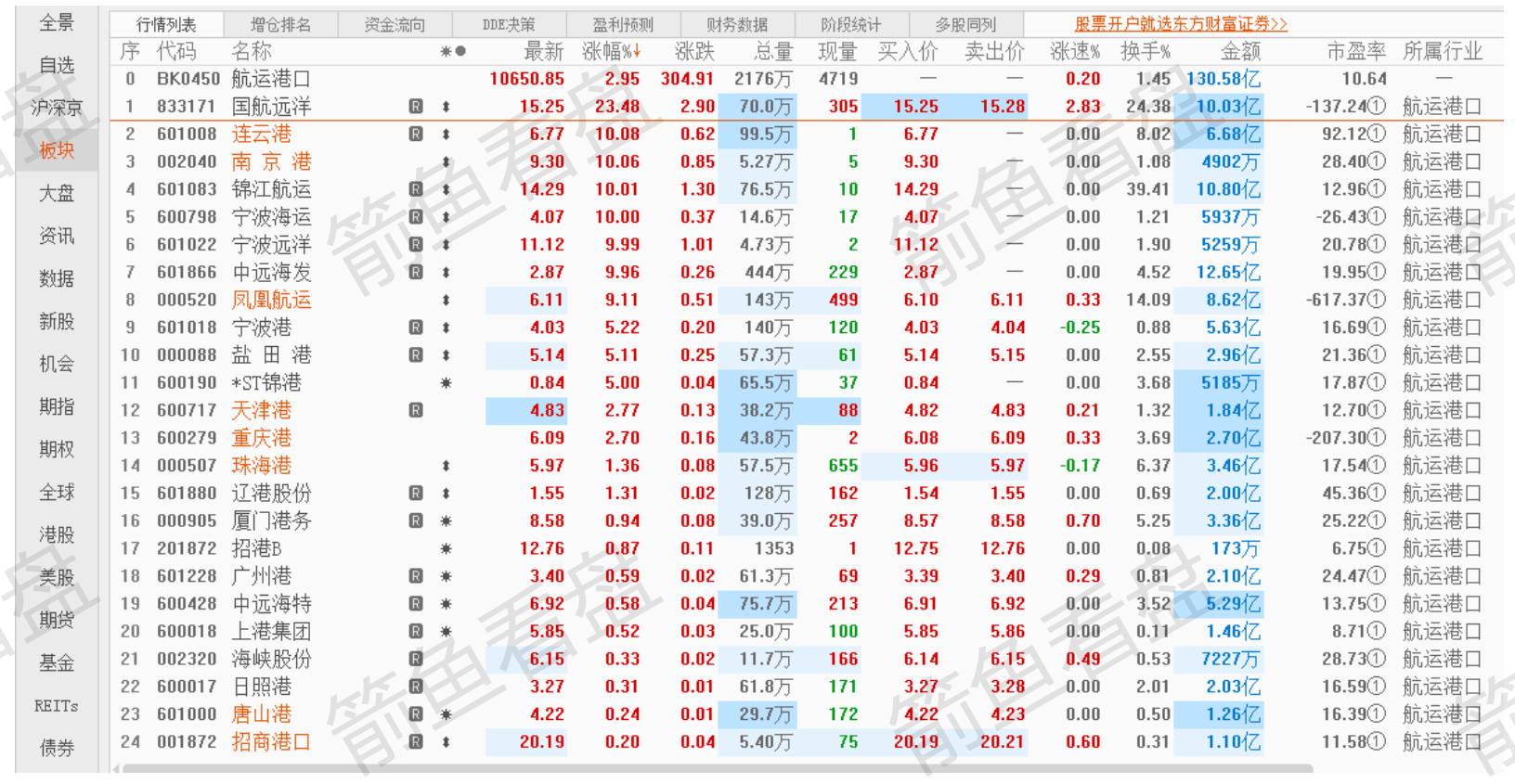This screenshot has height=784, width=1515.
Task: Click the star marker in 唐山港 row
Action: (x=447, y=714)
